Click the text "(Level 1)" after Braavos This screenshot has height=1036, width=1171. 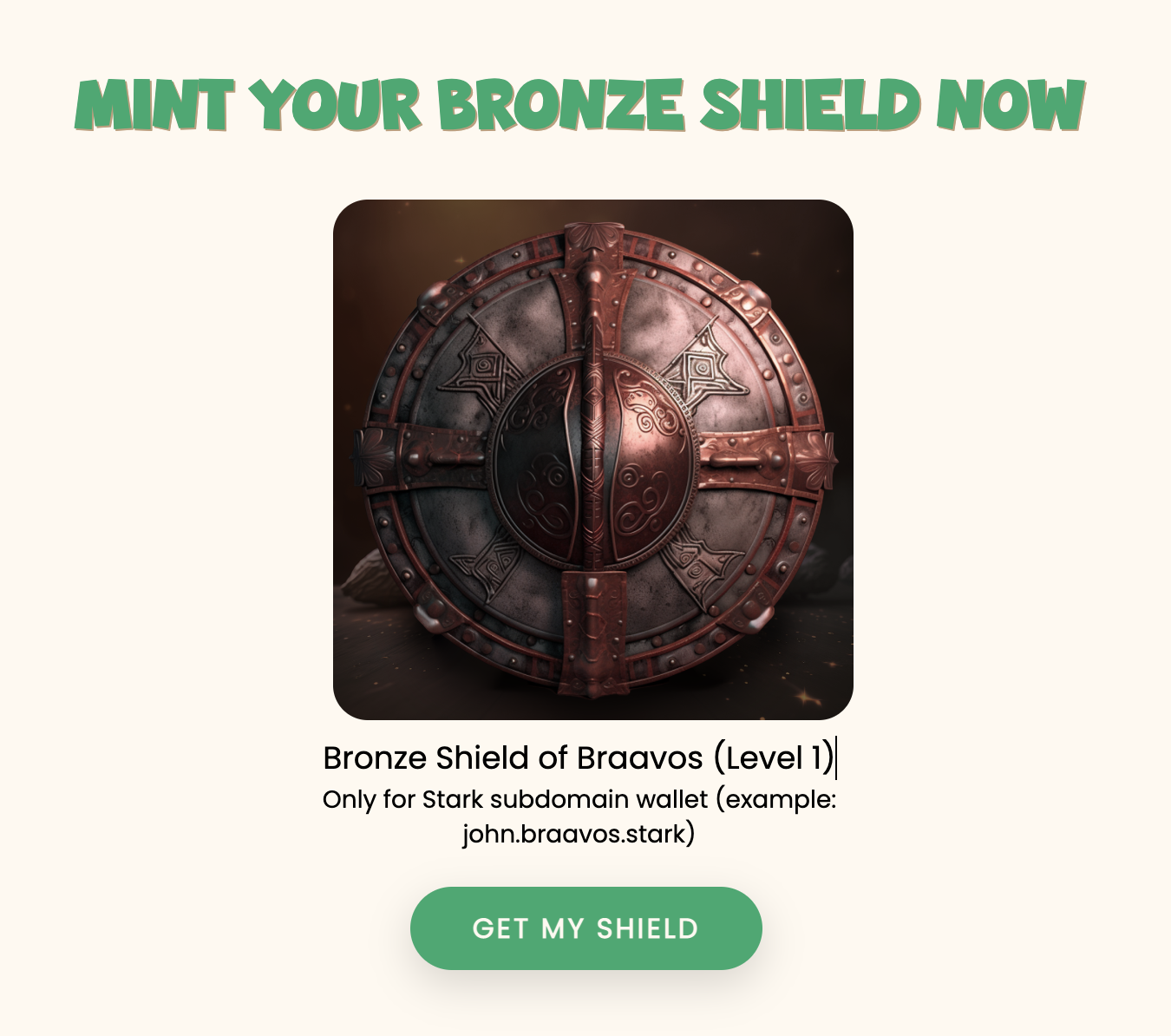(x=774, y=758)
